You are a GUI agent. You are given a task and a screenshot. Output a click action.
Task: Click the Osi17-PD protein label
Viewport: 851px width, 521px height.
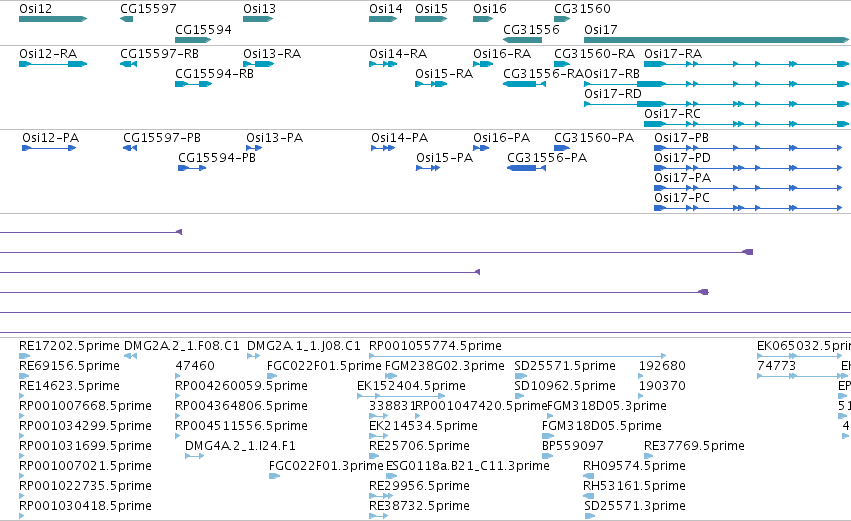pos(682,158)
